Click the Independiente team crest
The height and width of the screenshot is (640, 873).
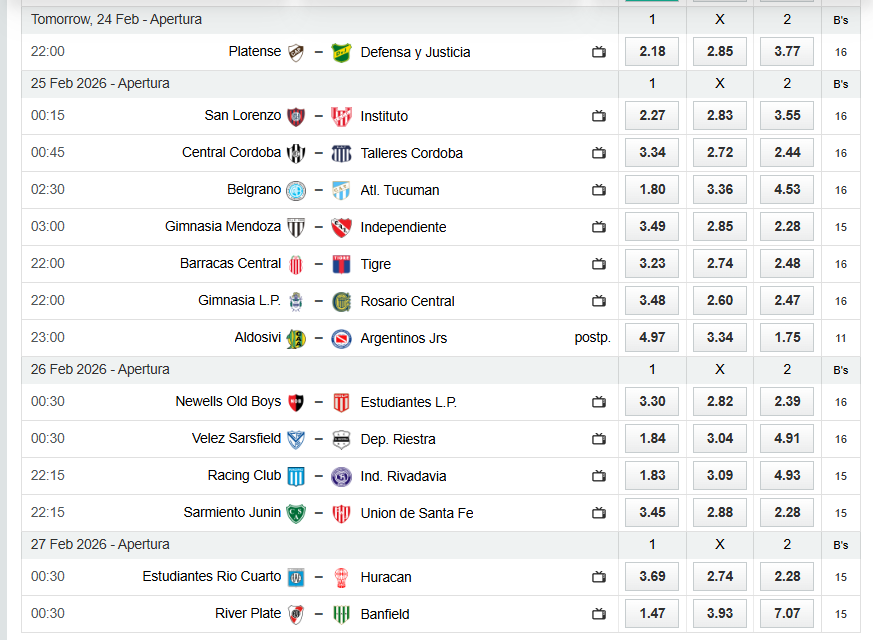(x=341, y=227)
